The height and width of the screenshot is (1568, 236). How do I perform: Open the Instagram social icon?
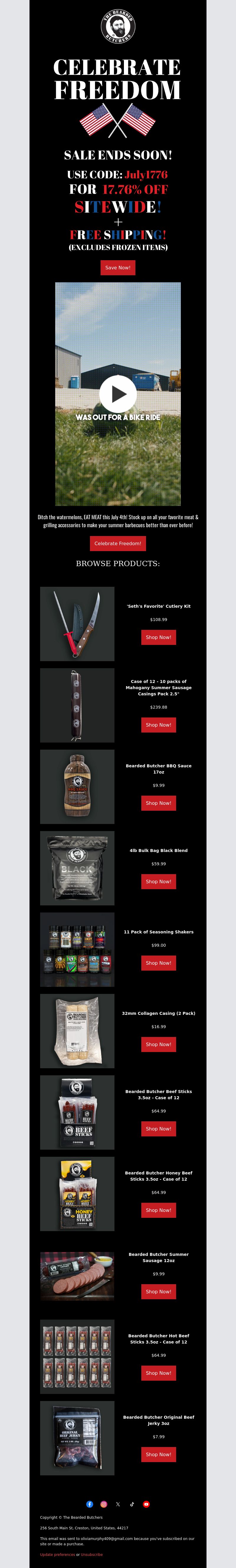click(x=104, y=1503)
